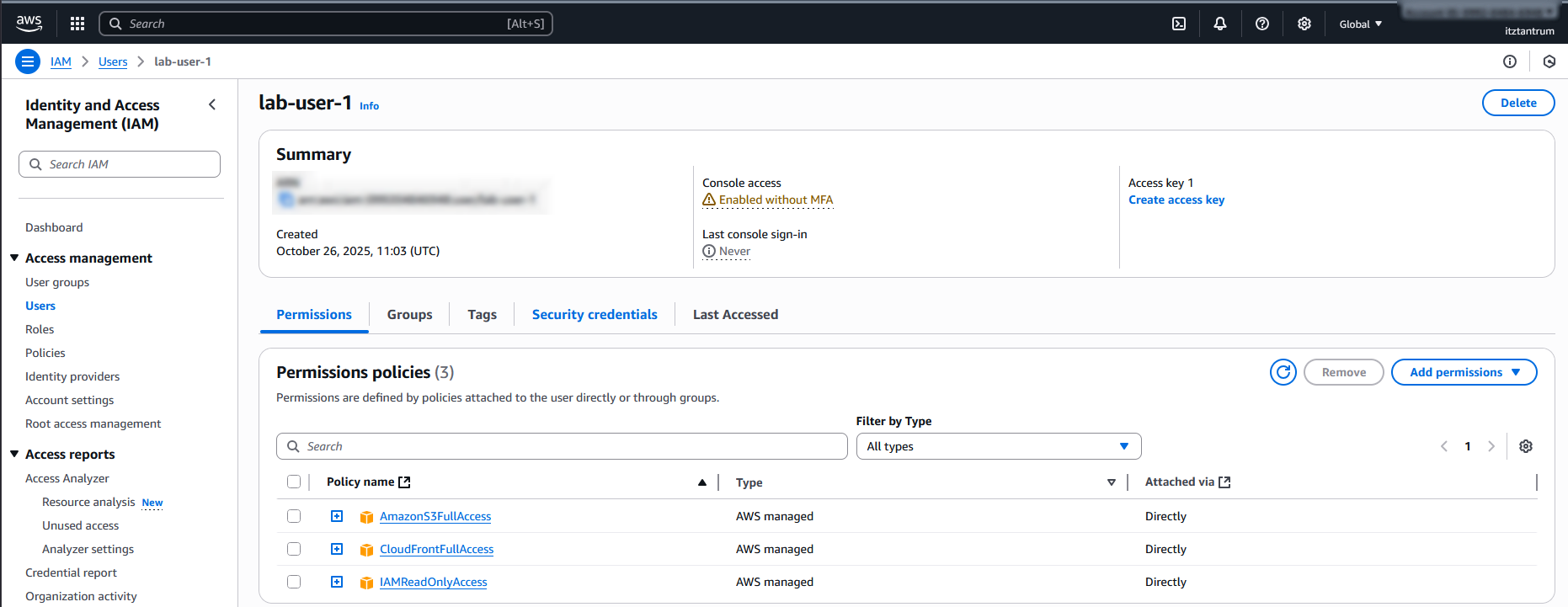Delete lab-user-1 button
The height and width of the screenshot is (607, 1568).
click(1518, 103)
